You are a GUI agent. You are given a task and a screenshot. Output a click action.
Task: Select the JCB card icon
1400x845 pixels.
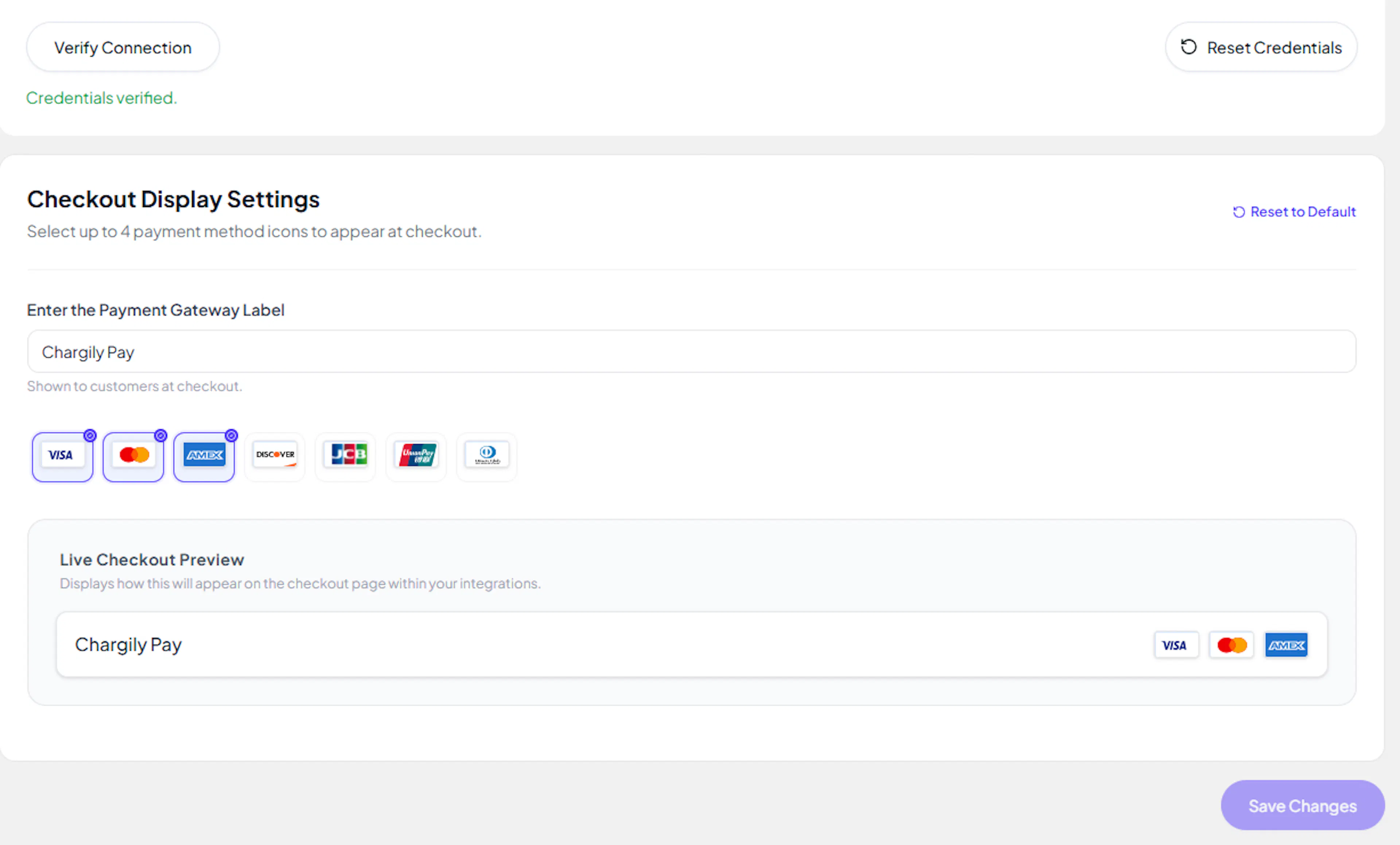click(x=346, y=457)
